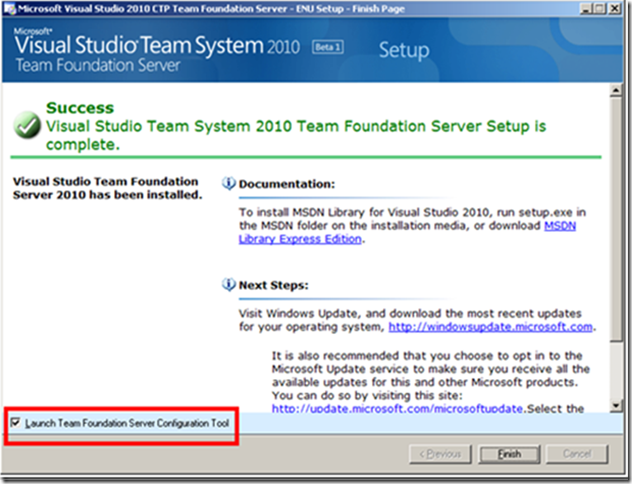Uncheck Launch Team Foundation Server Configuration Tool
632x484 pixels.
pos(14,423)
